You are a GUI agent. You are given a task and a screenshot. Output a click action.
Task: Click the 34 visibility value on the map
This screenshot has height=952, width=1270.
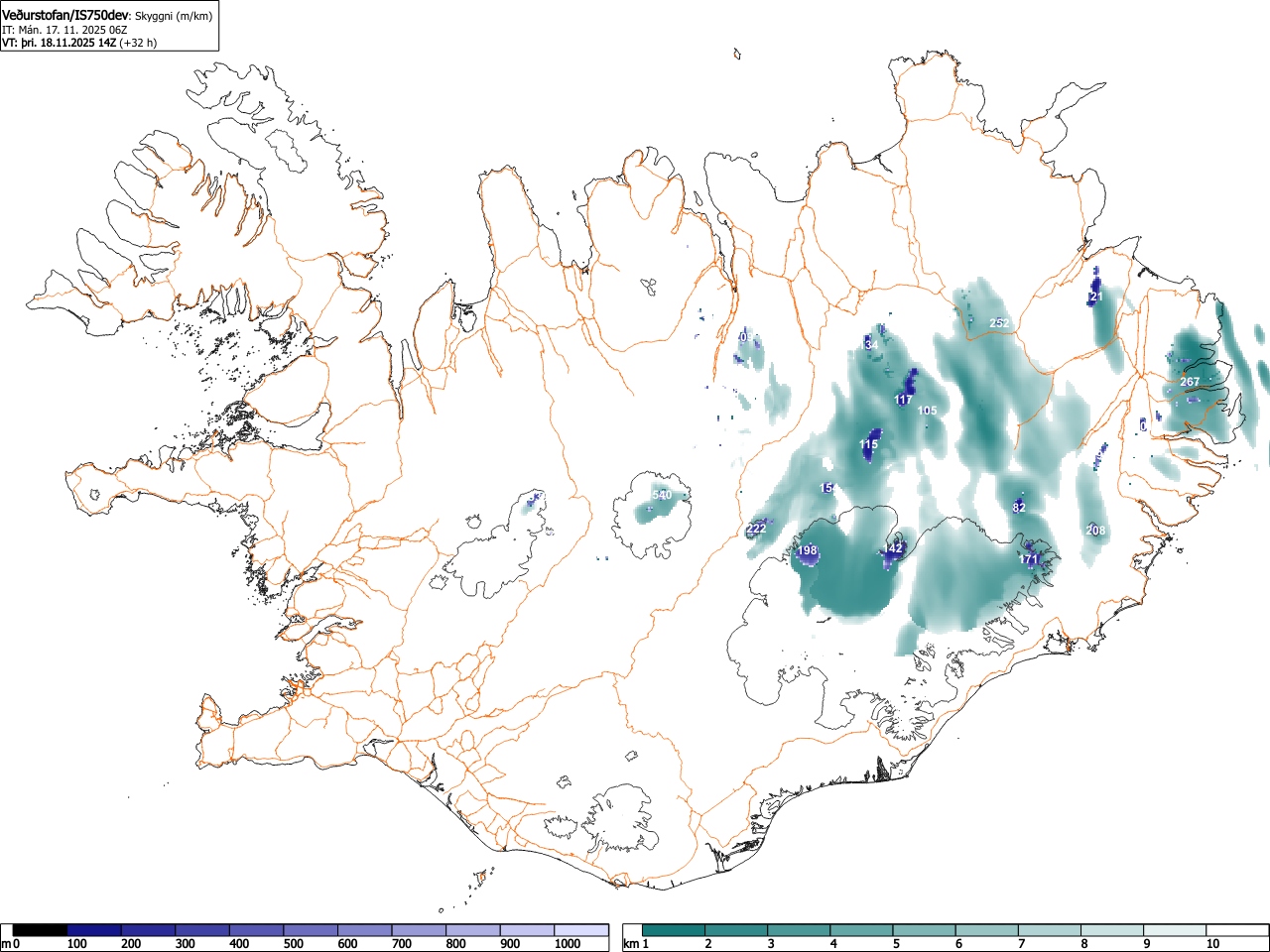tap(871, 344)
